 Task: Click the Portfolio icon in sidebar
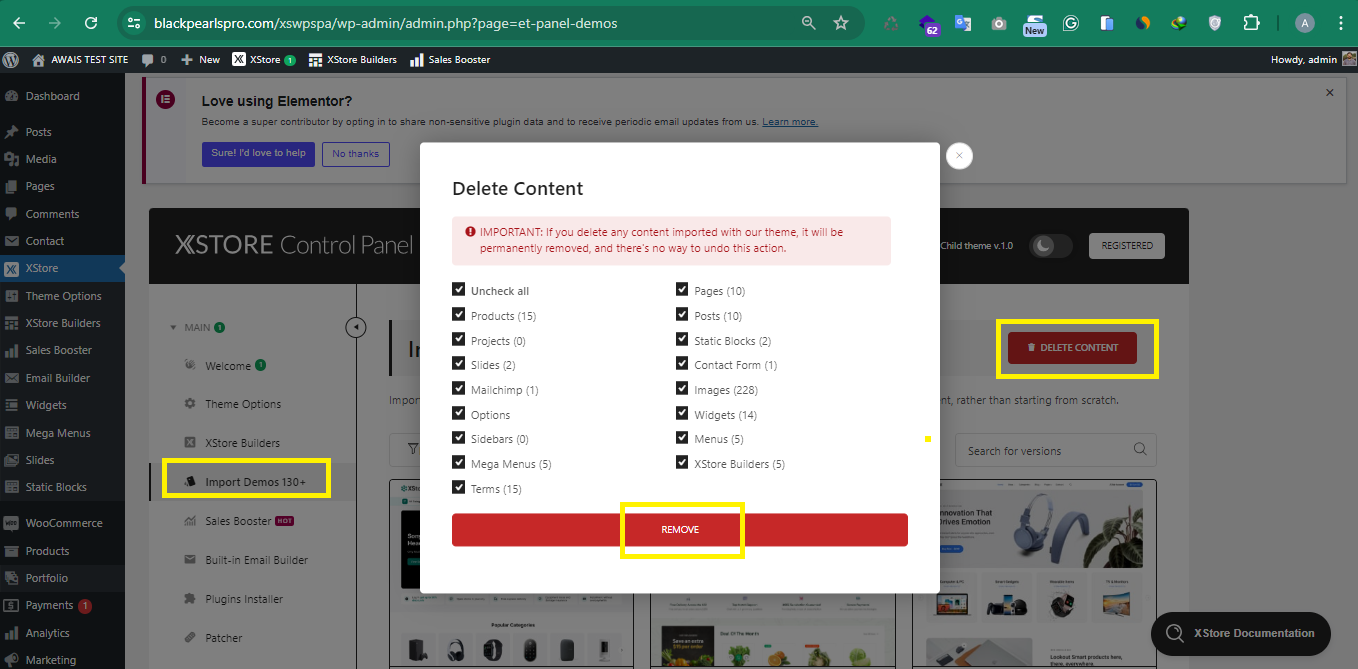coord(12,578)
